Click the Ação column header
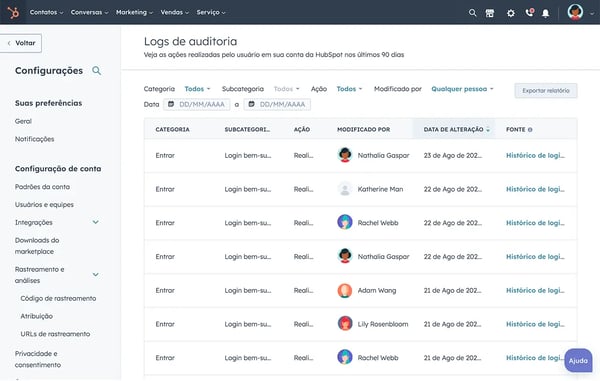The image size is (600, 381). 302,130
